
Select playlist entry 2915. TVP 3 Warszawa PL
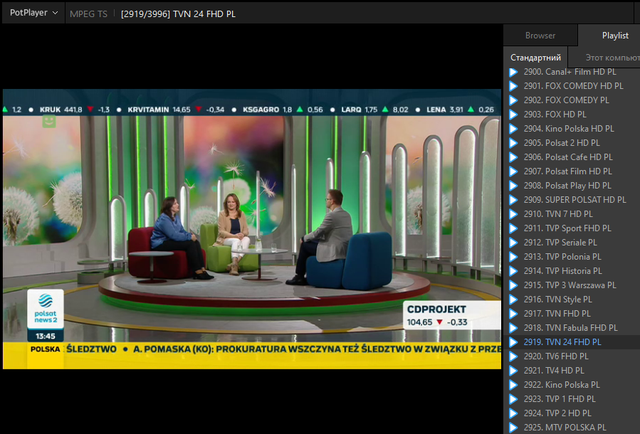570,285
